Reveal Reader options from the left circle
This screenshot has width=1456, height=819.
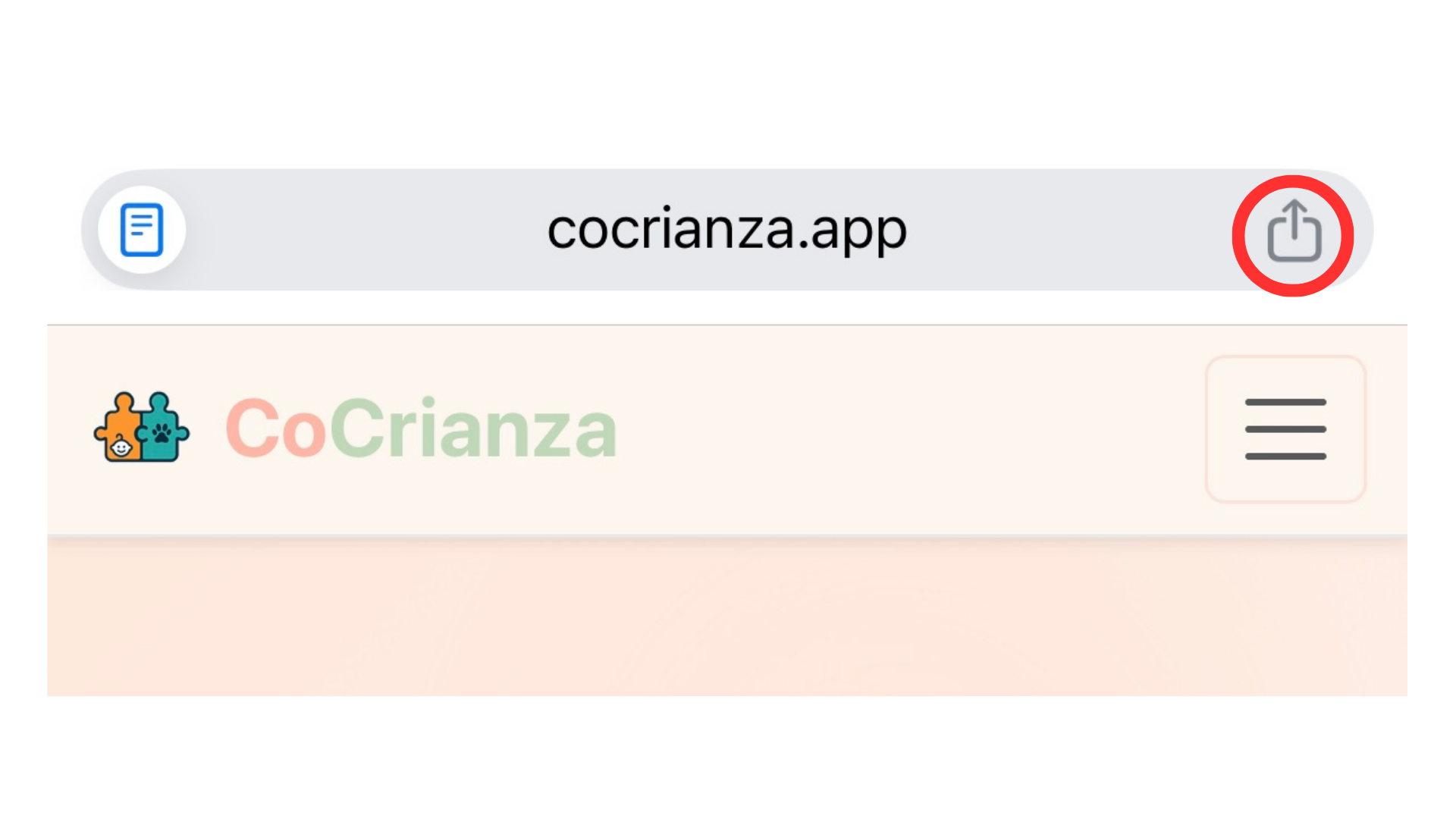coord(142,230)
